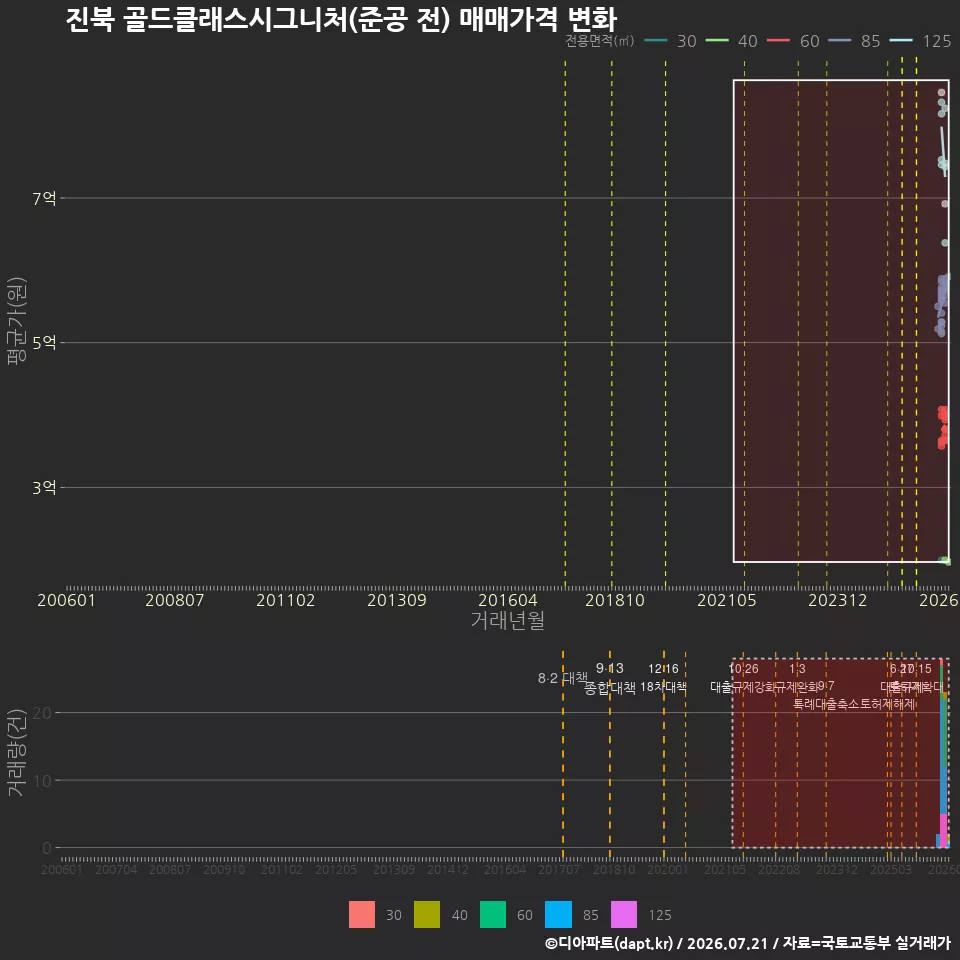Click 201412 on the volume chart x-axis
This screenshot has width=960, height=960.
(448, 869)
